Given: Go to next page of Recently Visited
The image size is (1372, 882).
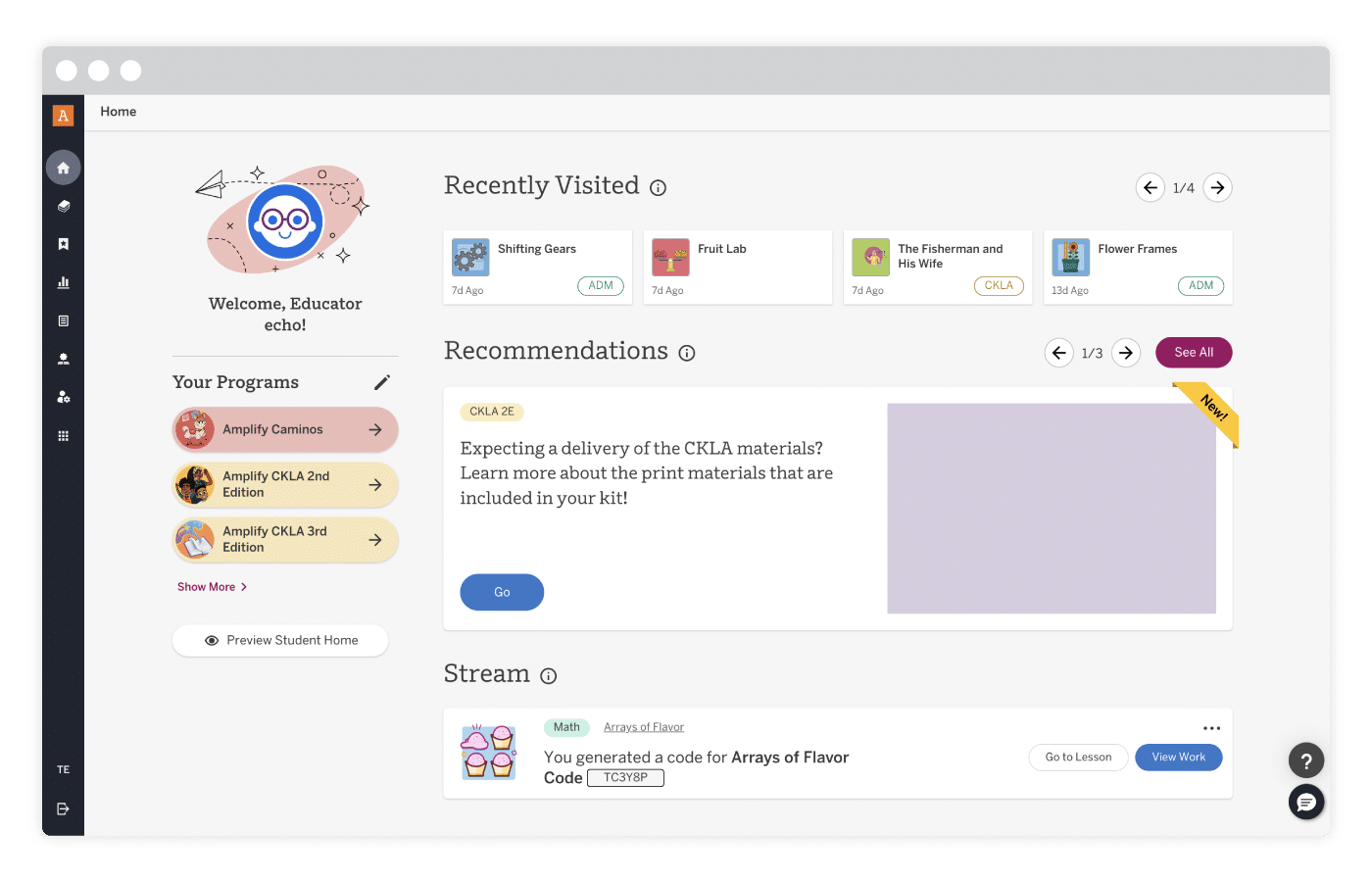Looking at the screenshot, I should pyautogui.click(x=1217, y=187).
